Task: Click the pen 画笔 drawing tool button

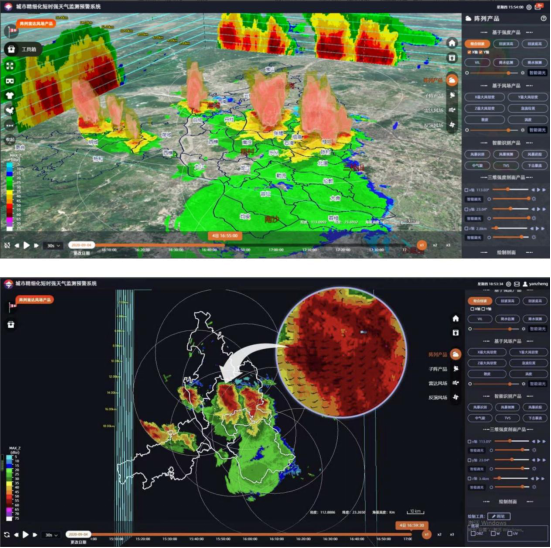Action: click(x=499, y=516)
